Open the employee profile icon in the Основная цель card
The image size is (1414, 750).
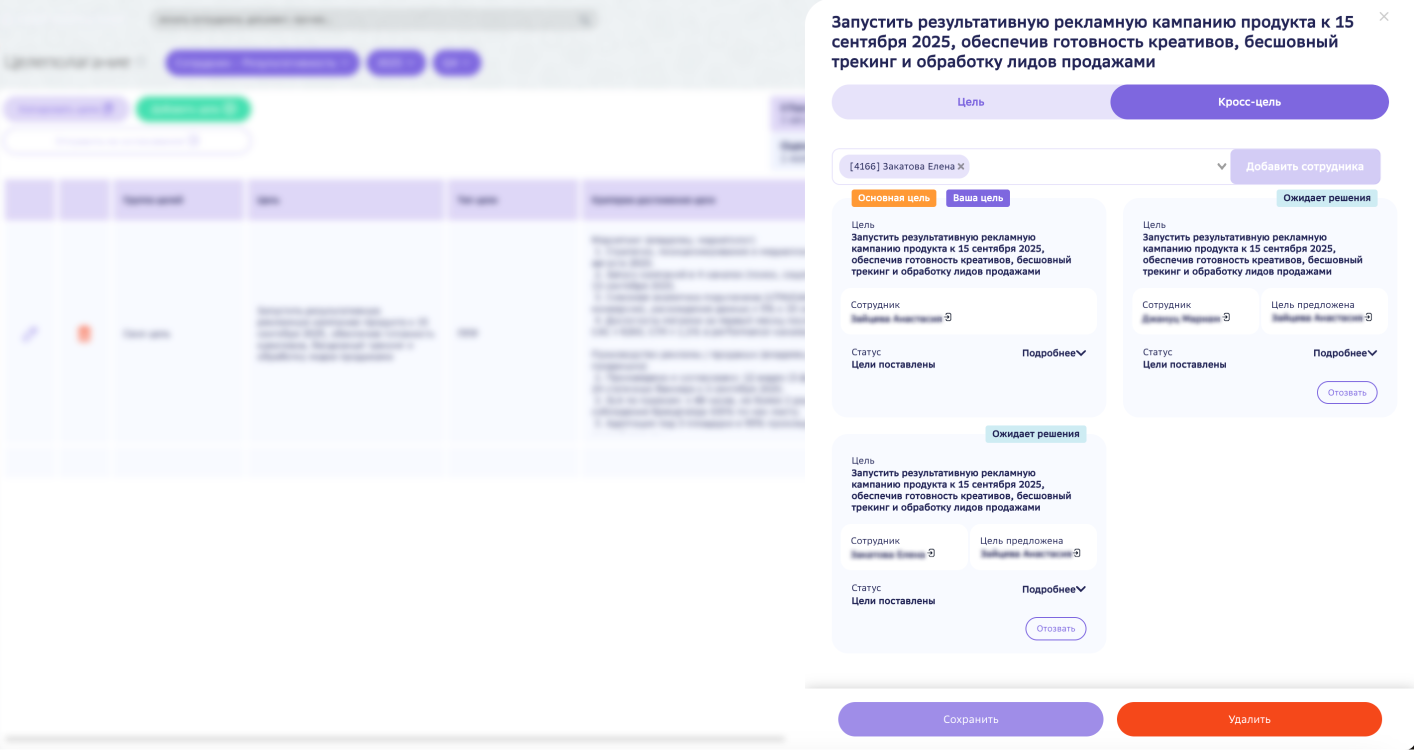coord(948,318)
